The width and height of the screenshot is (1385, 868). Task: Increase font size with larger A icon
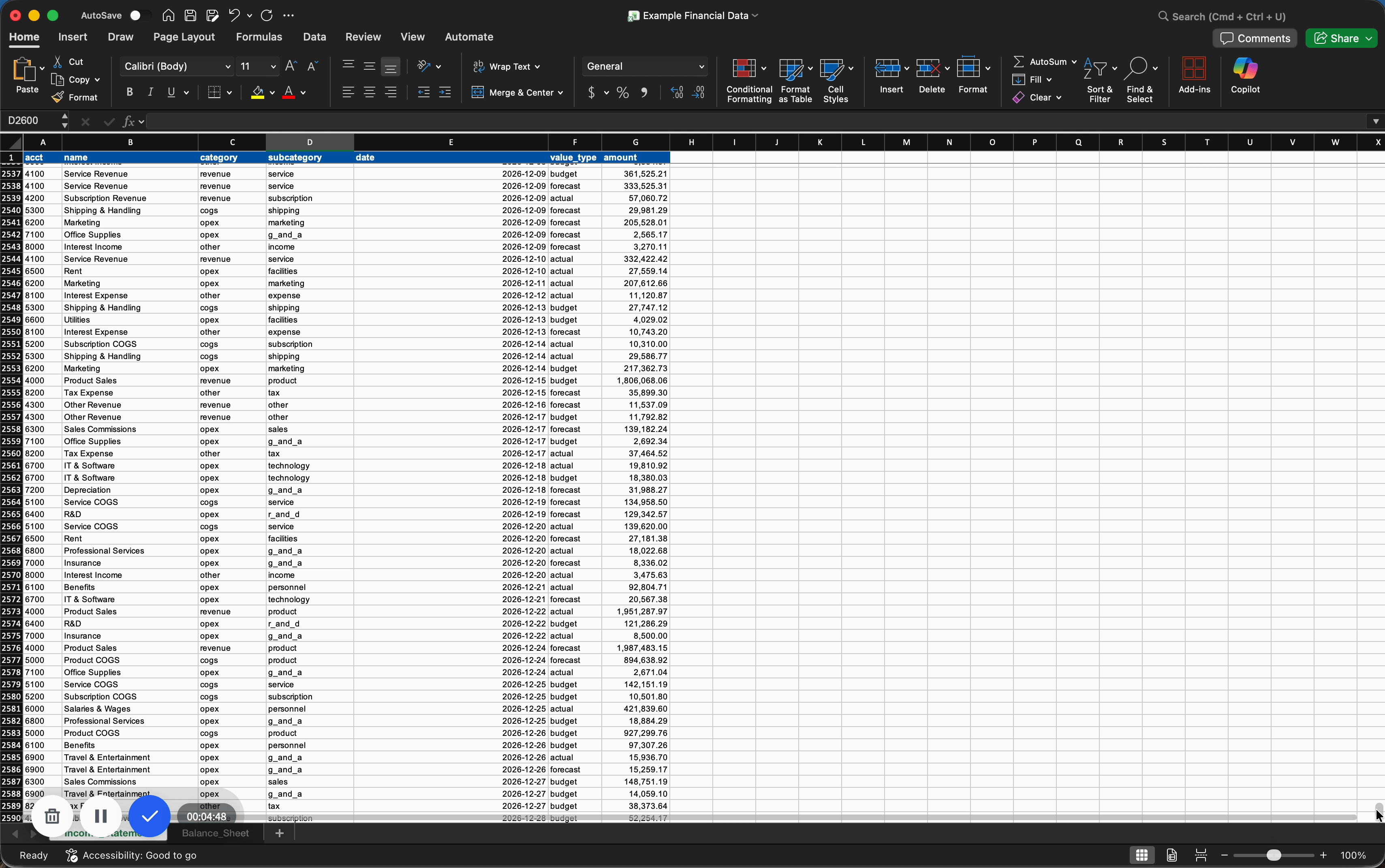[291, 66]
